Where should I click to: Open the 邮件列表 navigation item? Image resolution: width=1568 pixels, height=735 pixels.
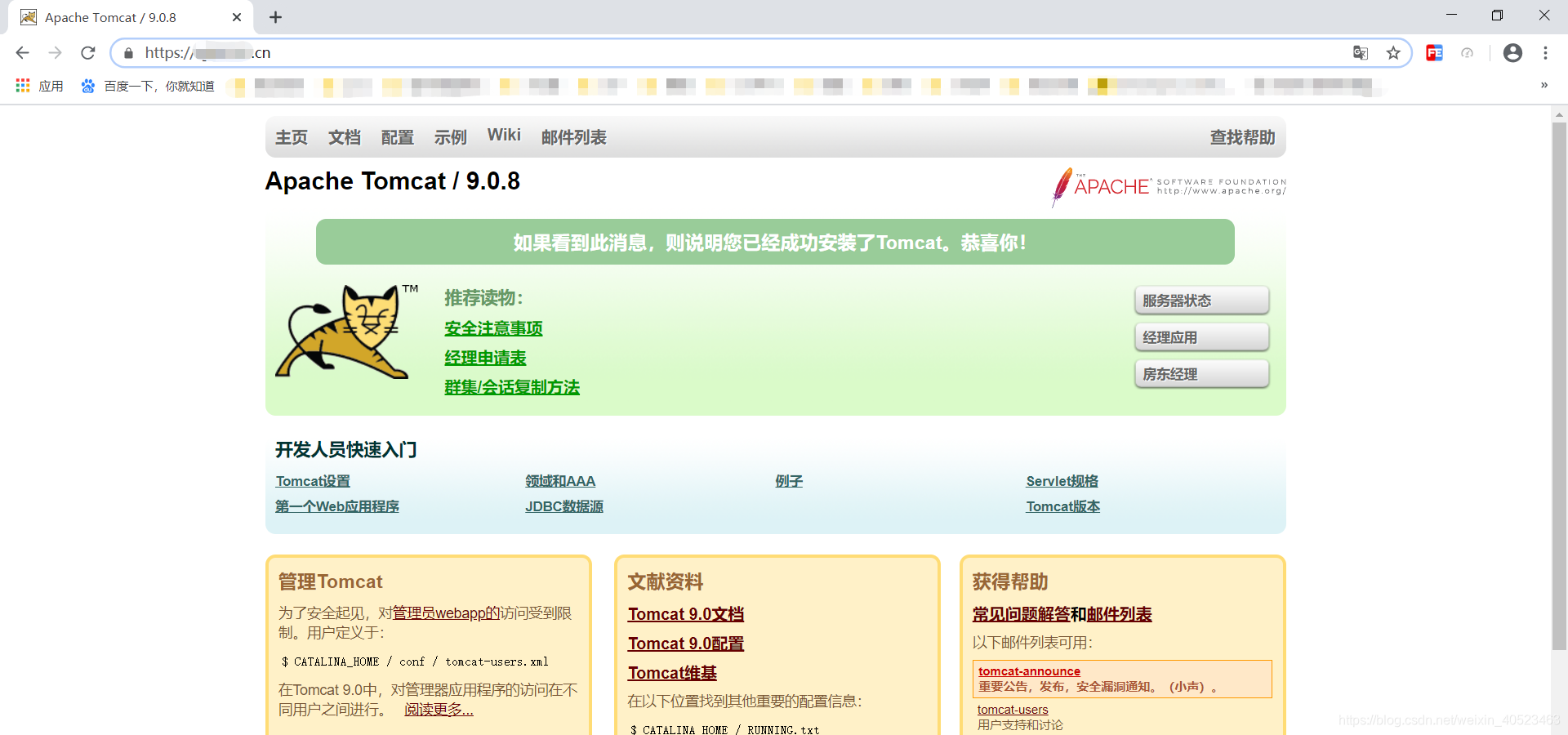tap(574, 137)
